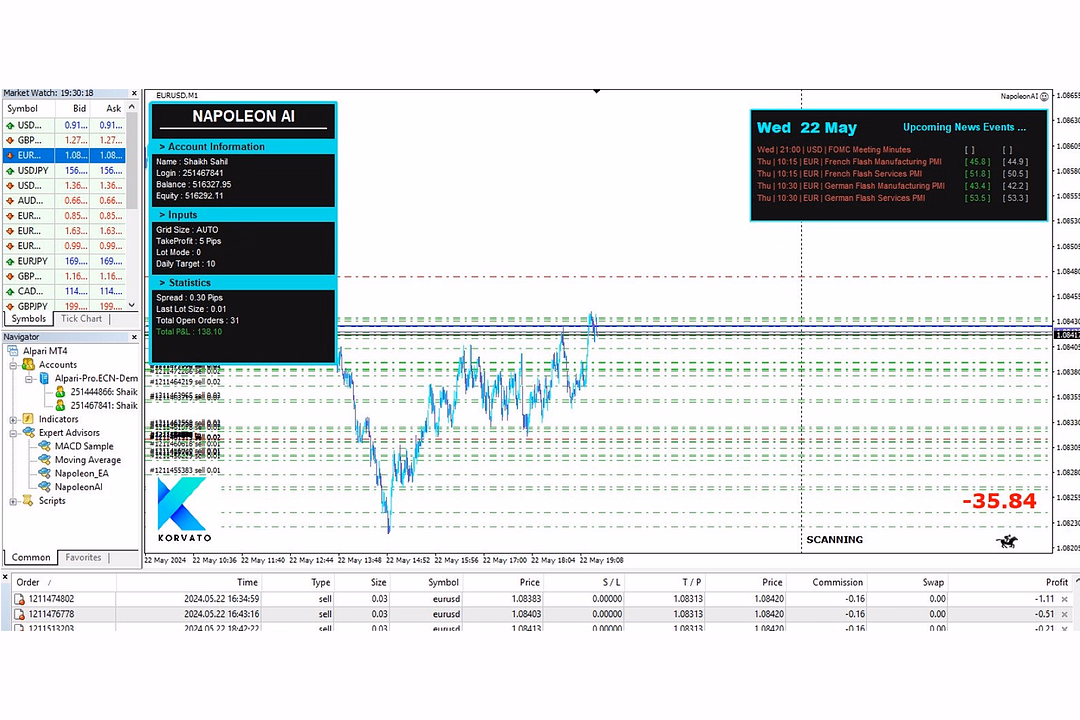Image resolution: width=1080 pixels, height=720 pixels.
Task: Collapse the Expert Advisors tree node
Action: (13, 433)
